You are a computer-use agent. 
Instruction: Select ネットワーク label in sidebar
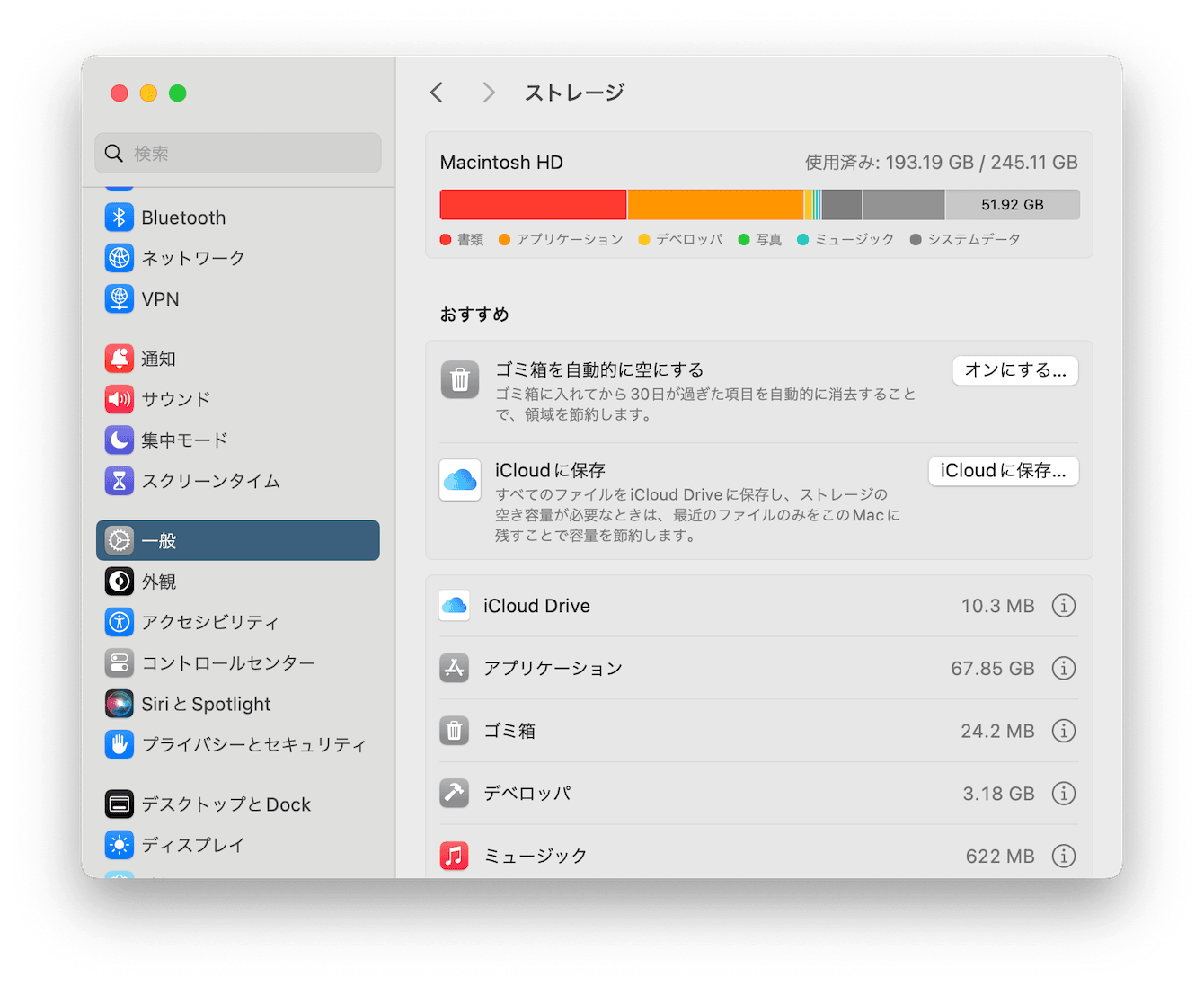click(193, 258)
